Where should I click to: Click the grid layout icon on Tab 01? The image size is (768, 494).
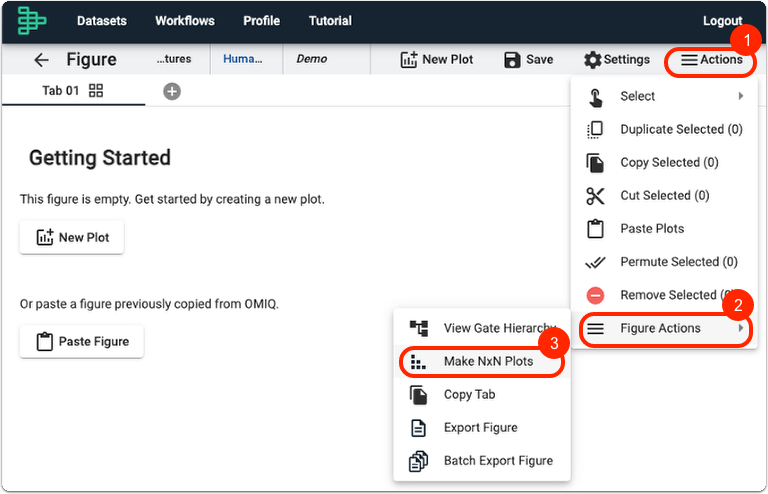coord(96,91)
